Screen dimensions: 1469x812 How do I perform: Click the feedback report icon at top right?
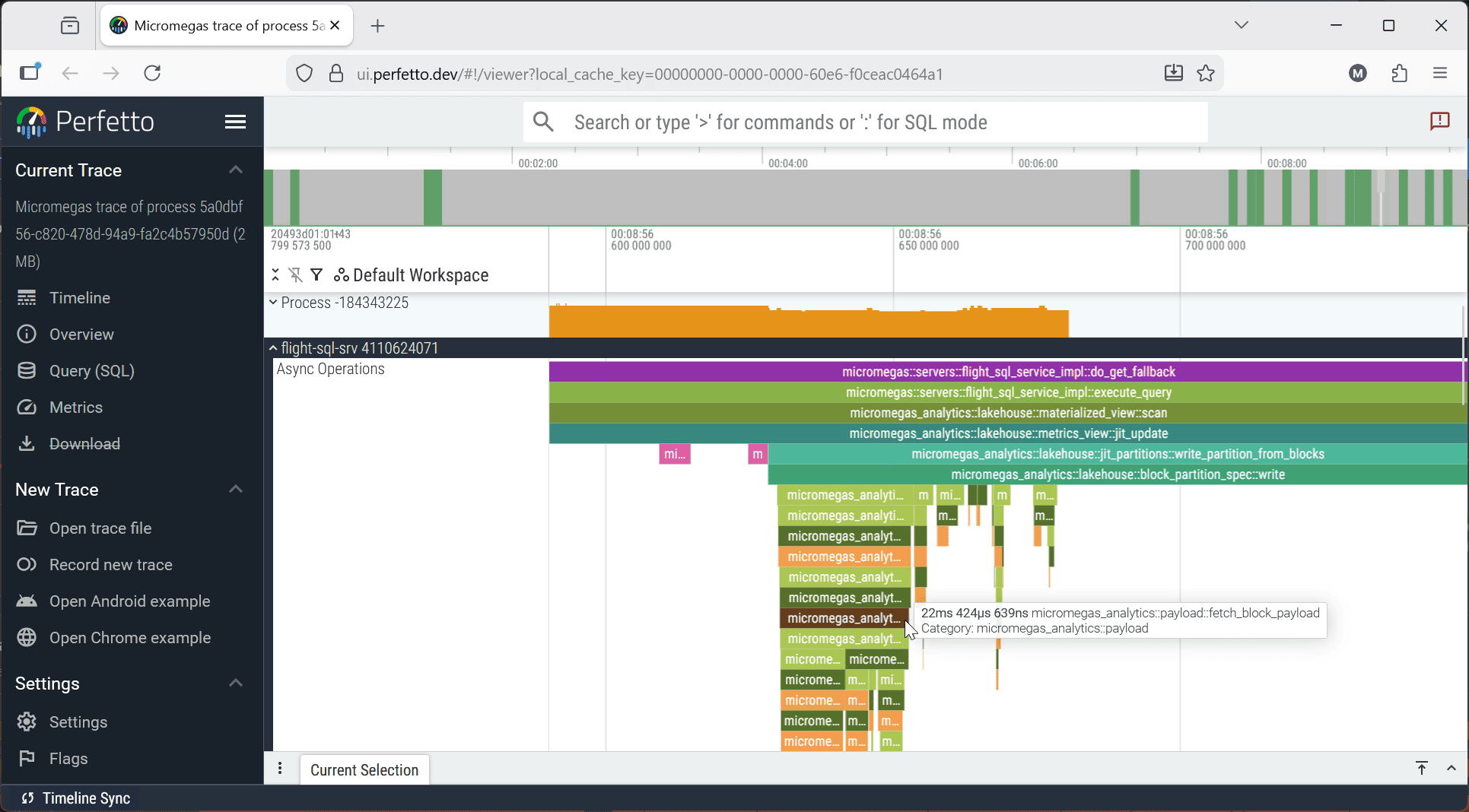(x=1439, y=122)
